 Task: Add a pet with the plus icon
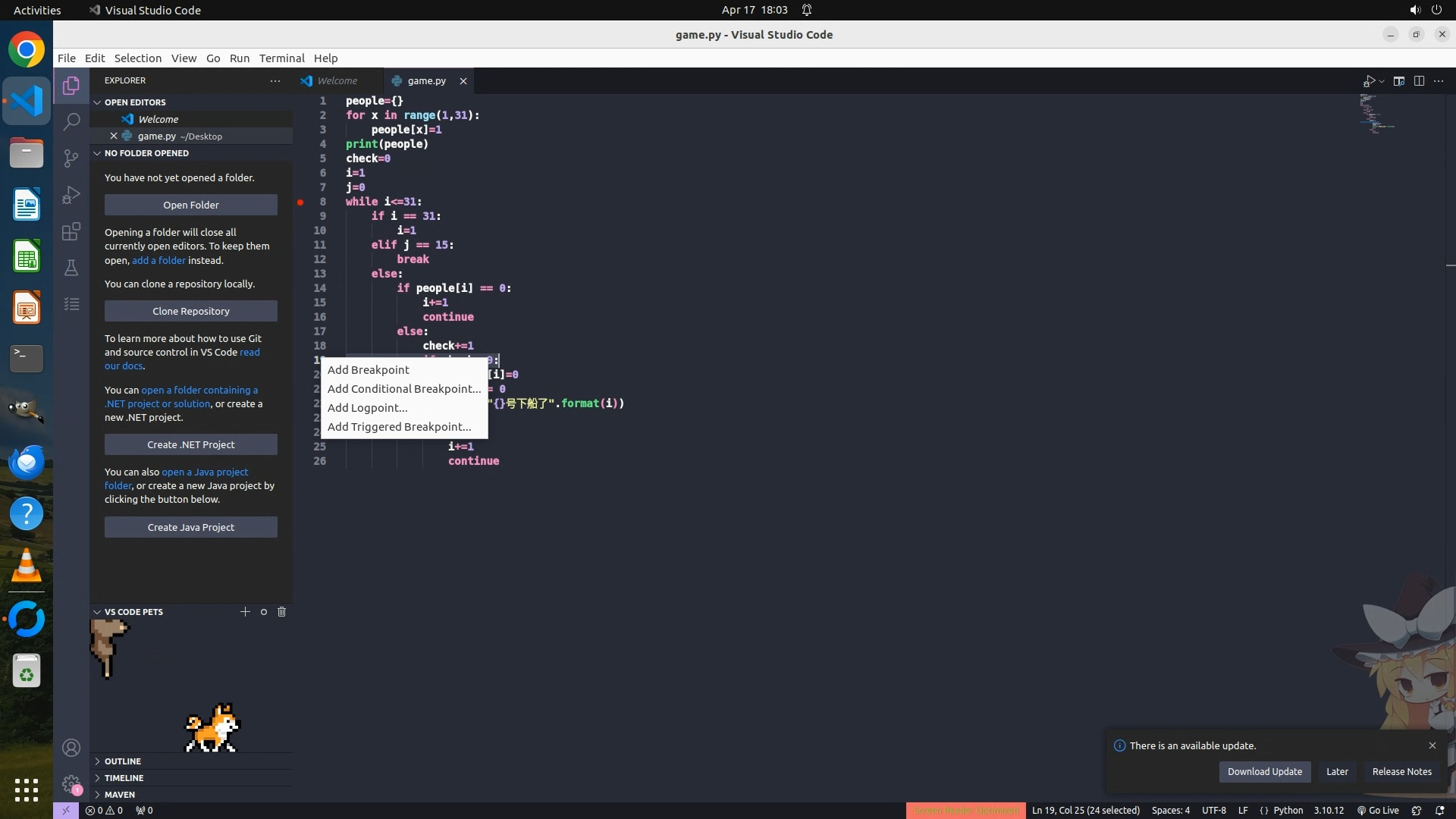245,612
